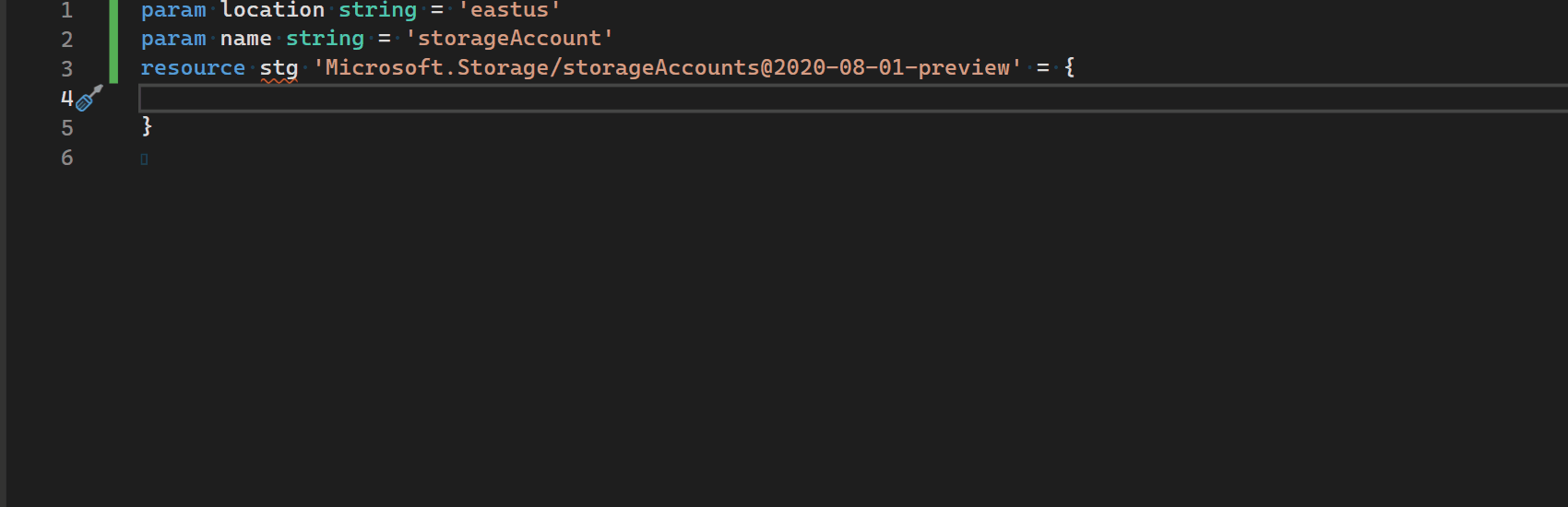This screenshot has height=507, width=1568.
Task: Click the screwdriver quick actions icon
Action: (89, 98)
